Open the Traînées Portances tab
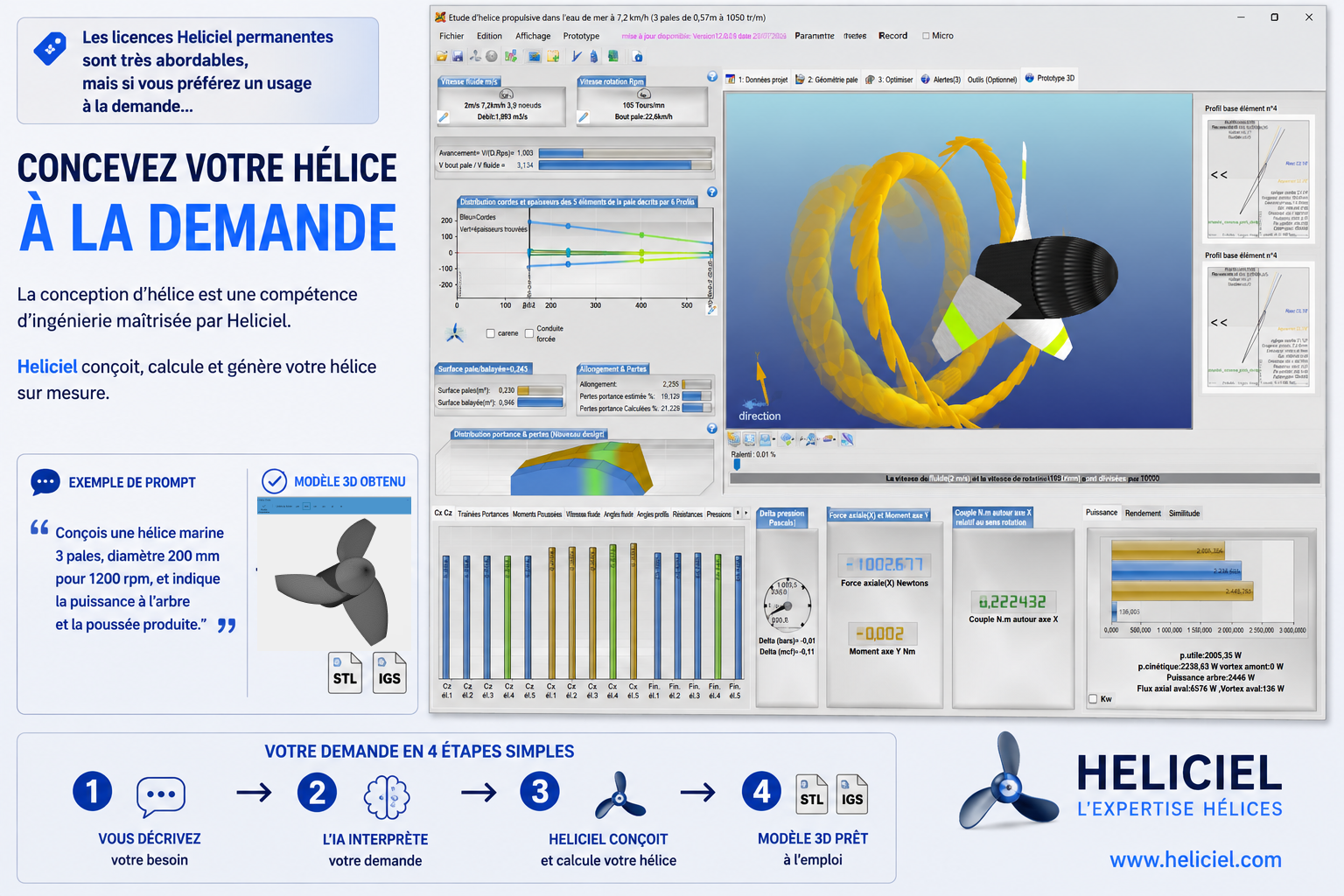 482,514
